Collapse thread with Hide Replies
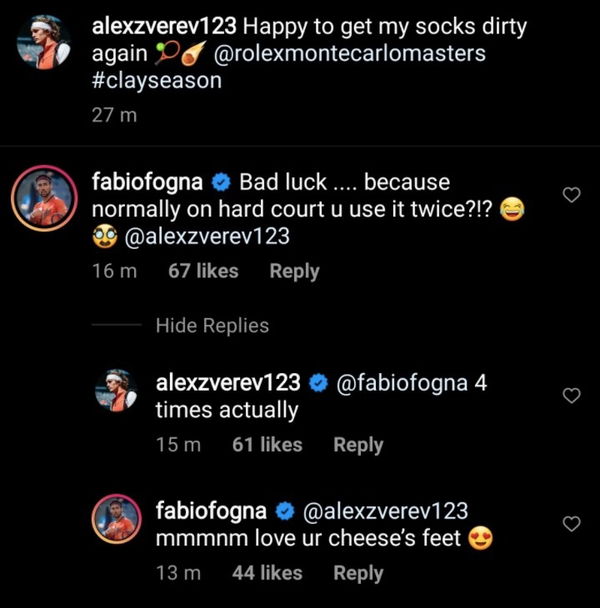Image resolution: width=600 pixels, height=608 pixels. point(212,326)
